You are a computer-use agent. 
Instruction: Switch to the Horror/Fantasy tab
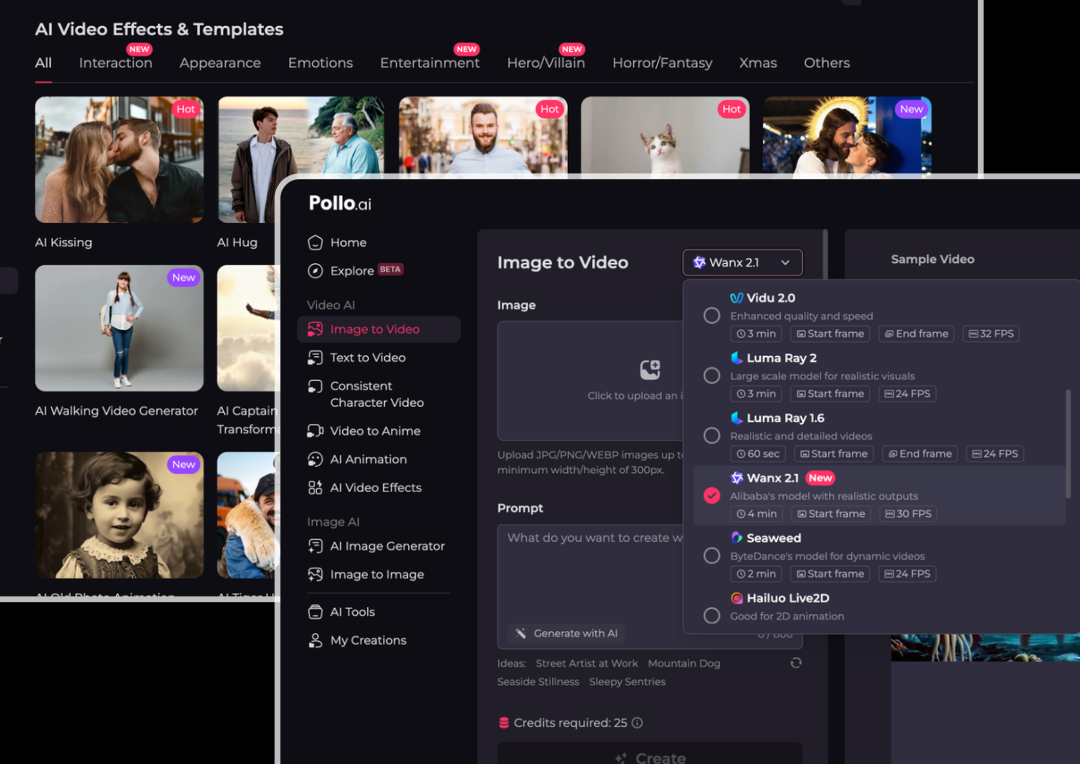click(662, 63)
